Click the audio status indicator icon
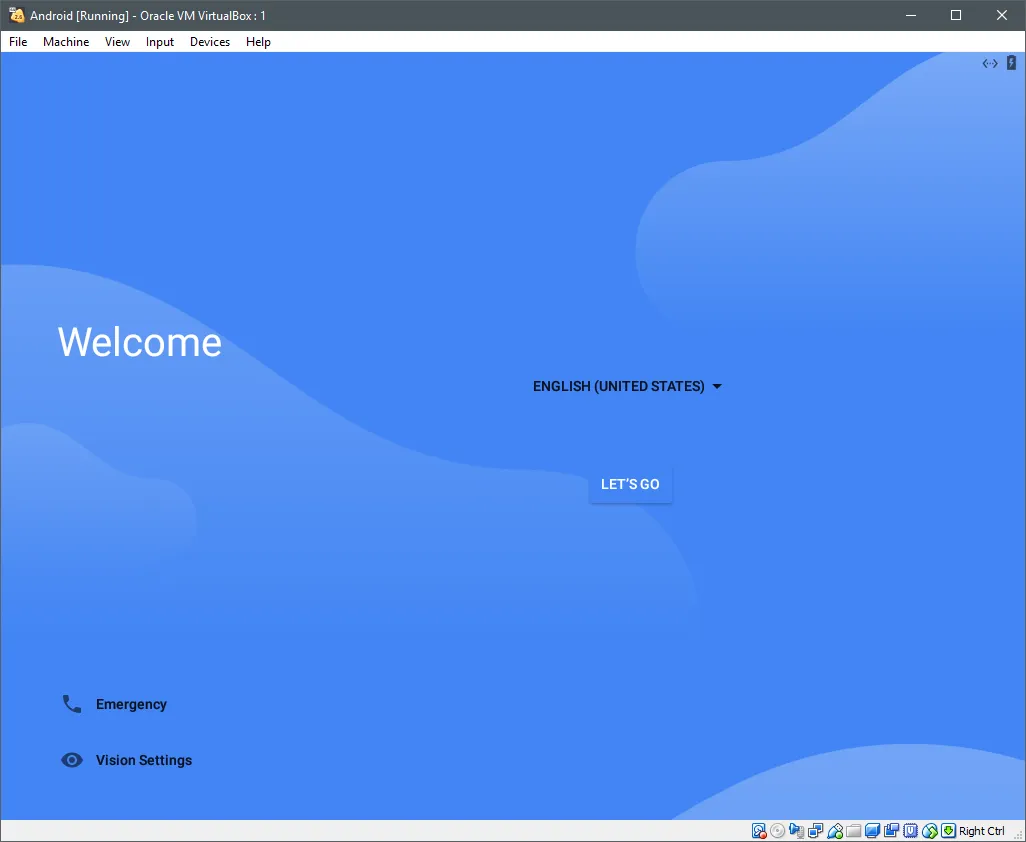 click(797, 831)
